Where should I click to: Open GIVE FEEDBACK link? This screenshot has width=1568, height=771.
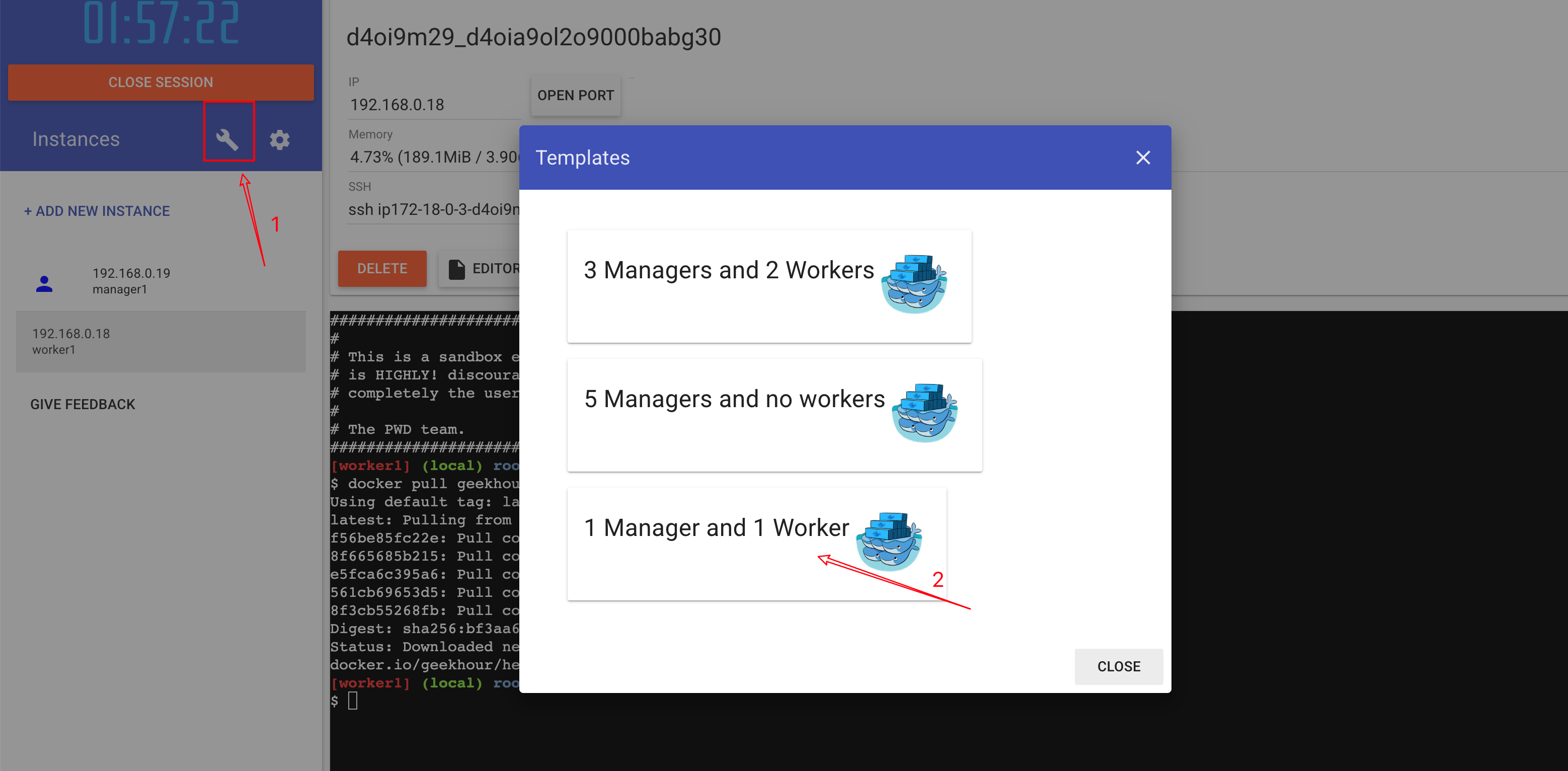[x=83, y=405]
